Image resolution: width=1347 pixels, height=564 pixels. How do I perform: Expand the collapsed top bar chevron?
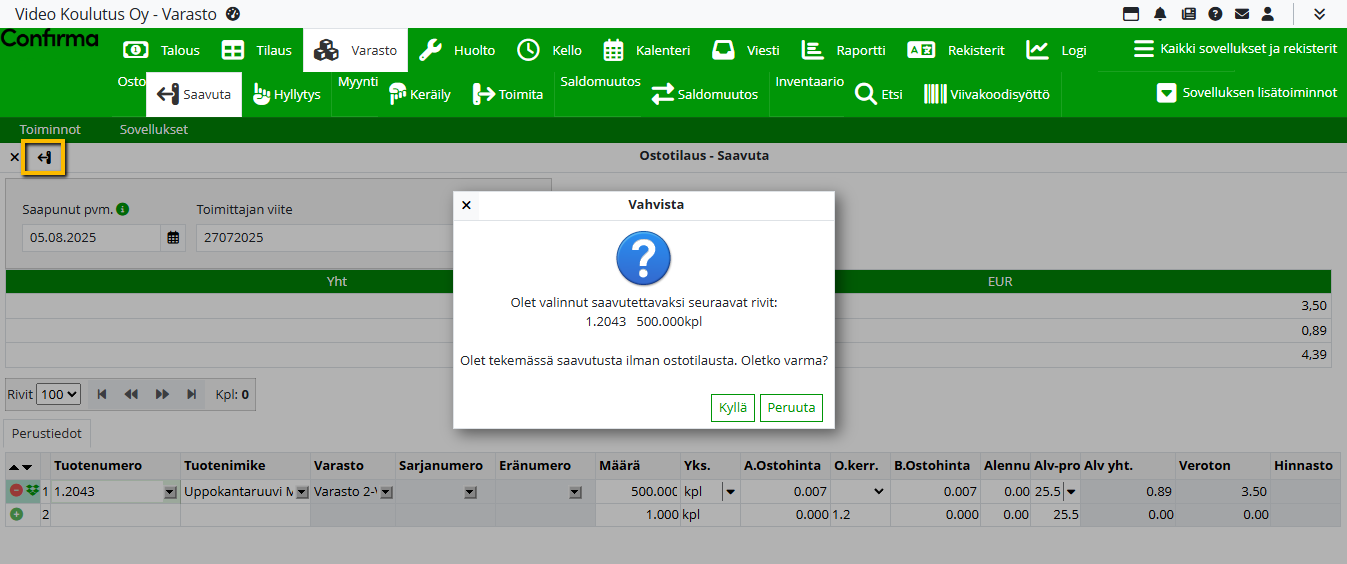[x=1319, y=14]
